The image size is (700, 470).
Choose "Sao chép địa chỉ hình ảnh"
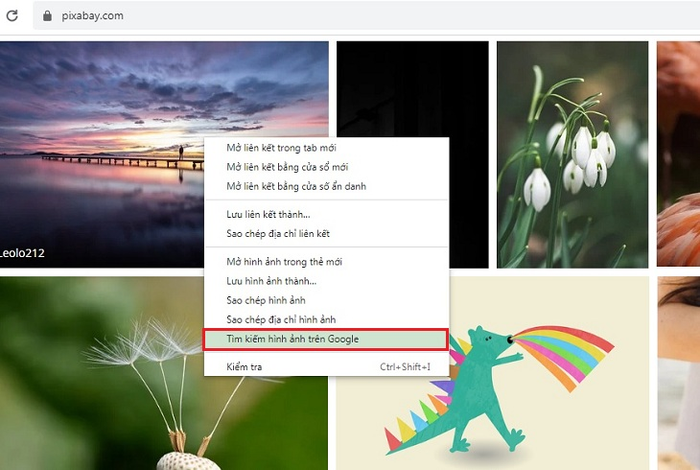point(326,319)
